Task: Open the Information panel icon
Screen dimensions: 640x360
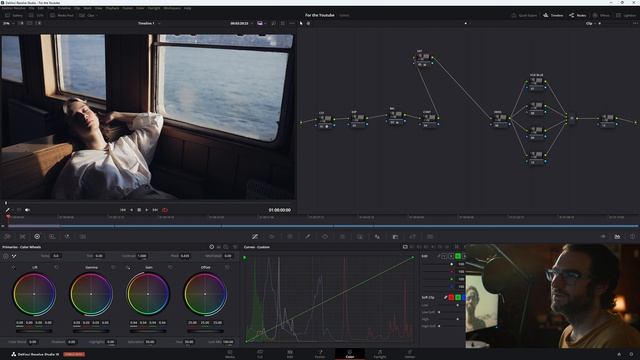Action: [x=632, y=236]
